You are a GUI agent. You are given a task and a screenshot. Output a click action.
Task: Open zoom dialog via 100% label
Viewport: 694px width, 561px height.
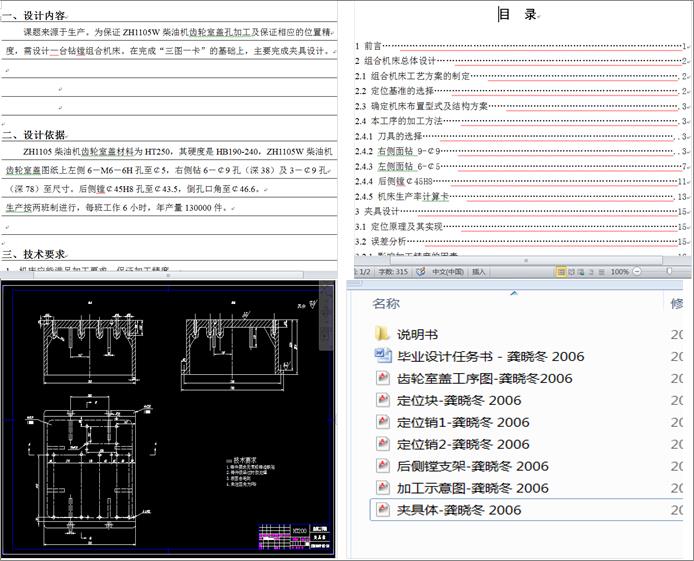(x=620, y=272)
